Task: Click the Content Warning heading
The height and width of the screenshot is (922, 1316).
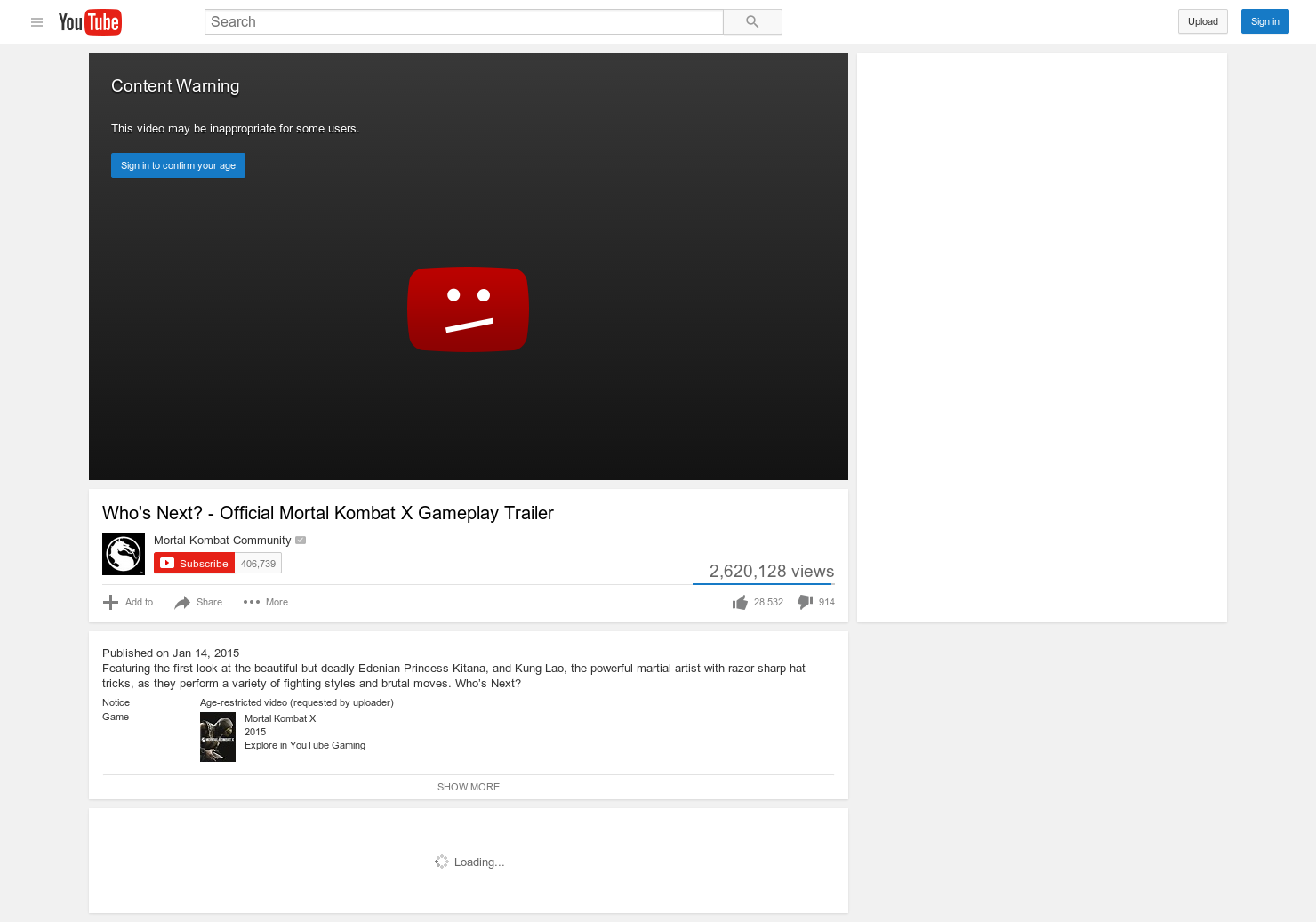Action: [x=175, y=85]
